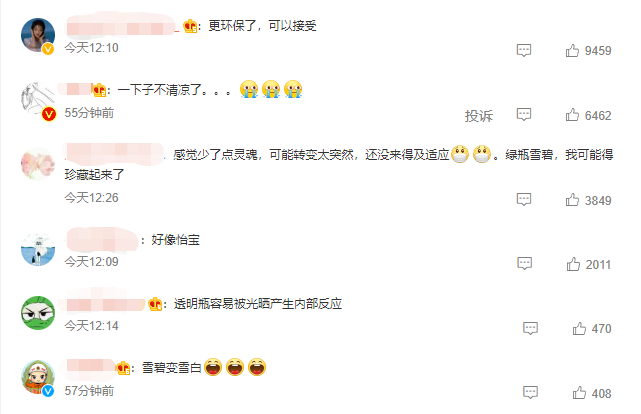
Task: Click 投诉 to report the comment
Action: click(x=479, y=116)
